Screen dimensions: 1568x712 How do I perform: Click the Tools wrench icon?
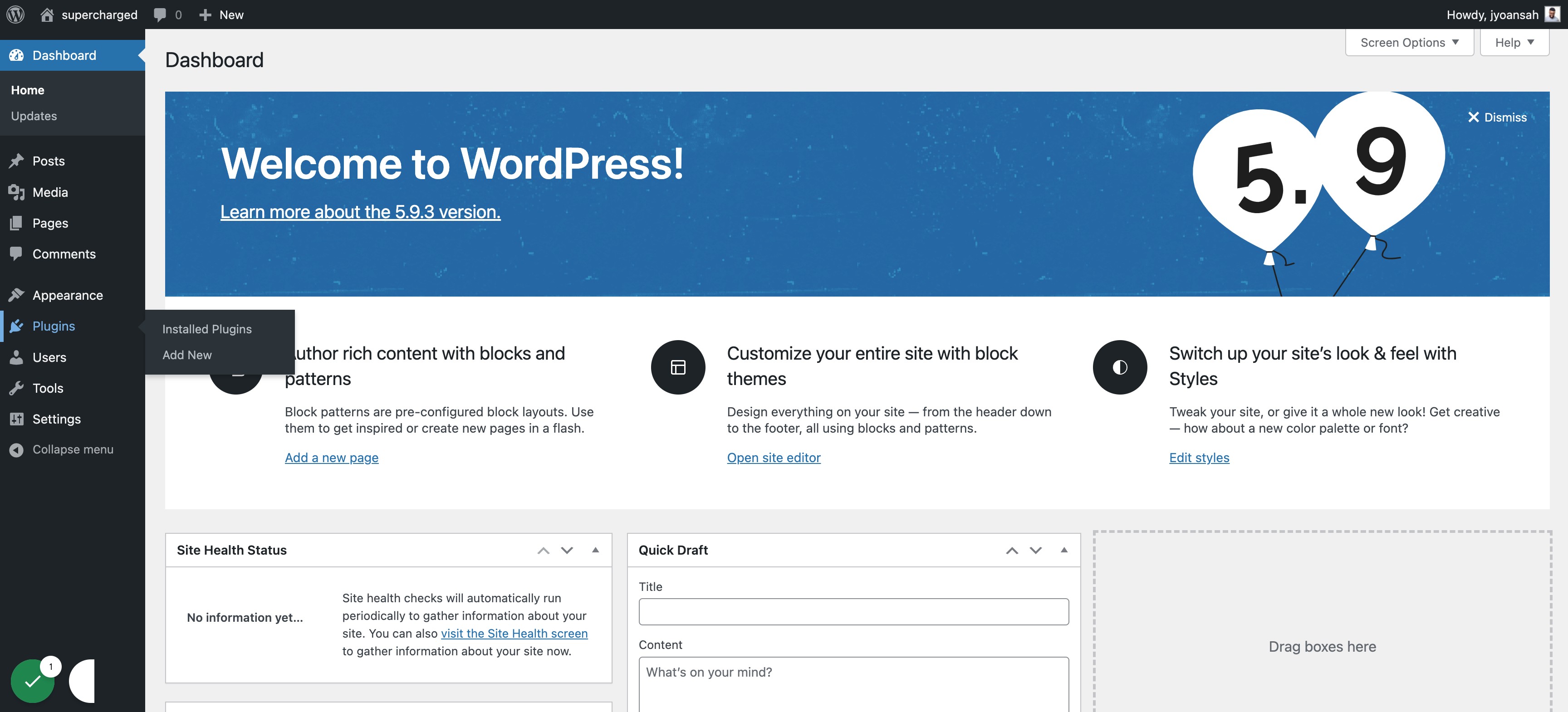pyautogui.click(x=16, y=388)
